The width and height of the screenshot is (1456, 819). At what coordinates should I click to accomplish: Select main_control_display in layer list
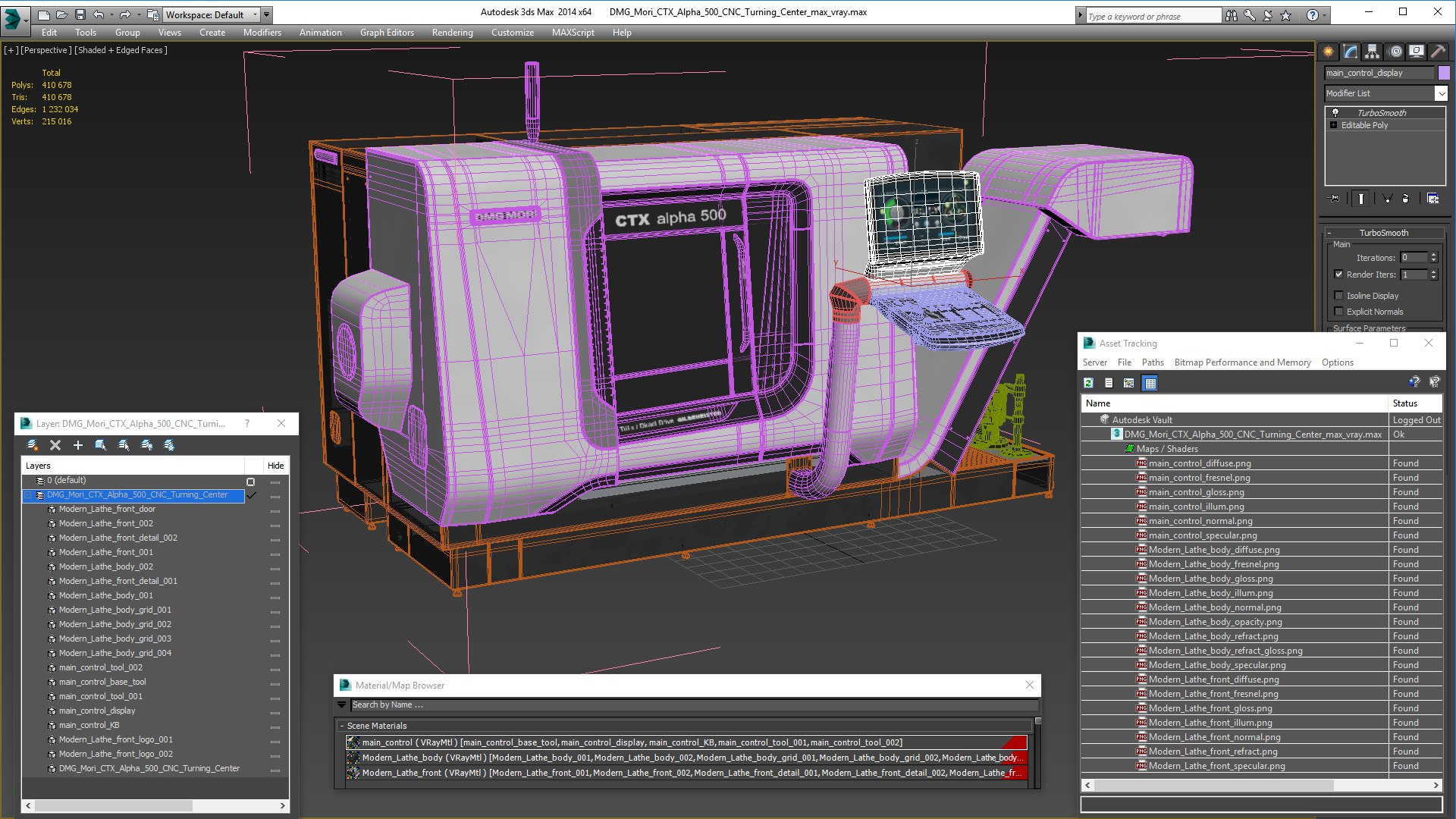(97, 711)
